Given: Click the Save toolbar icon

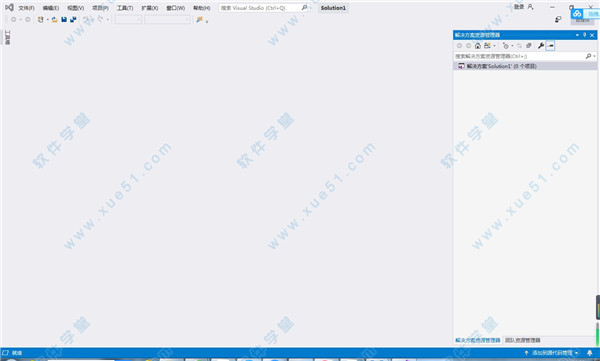Looking at the screenshot, I should click(x=64, y=19).
